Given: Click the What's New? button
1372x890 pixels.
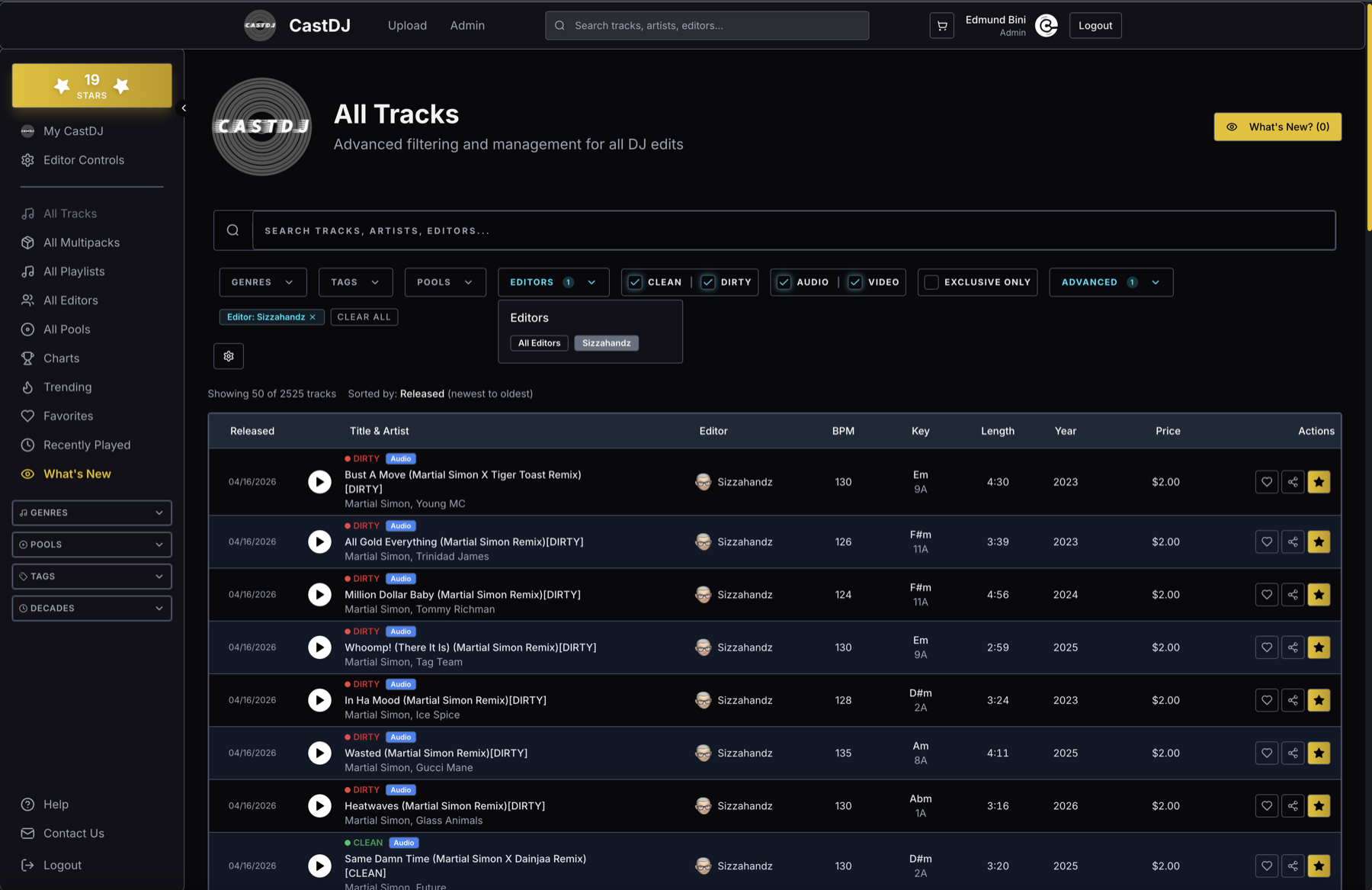Looking at the screenshot, I should click(1277, 127).
